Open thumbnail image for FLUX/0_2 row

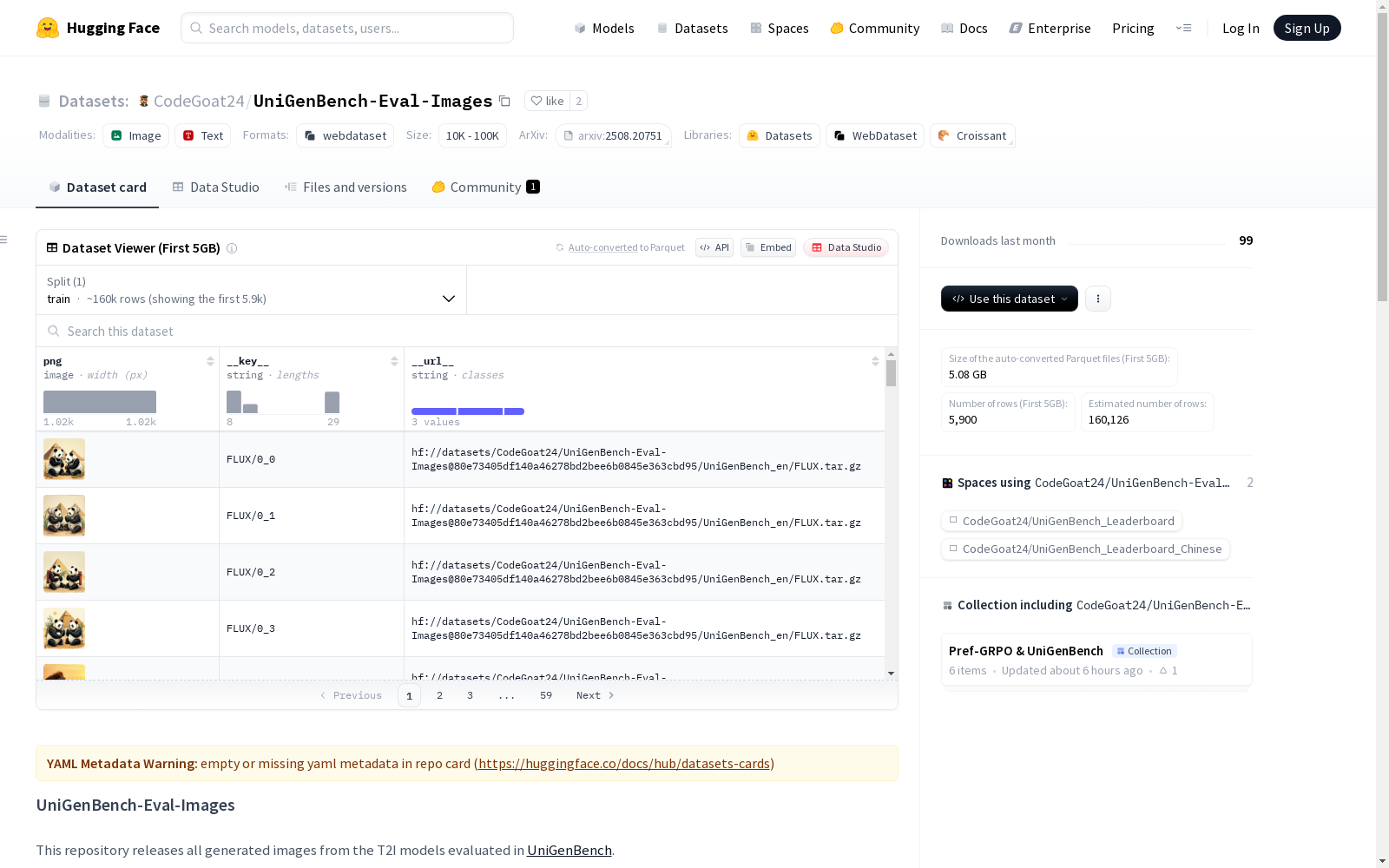click(x=64, y=572)
